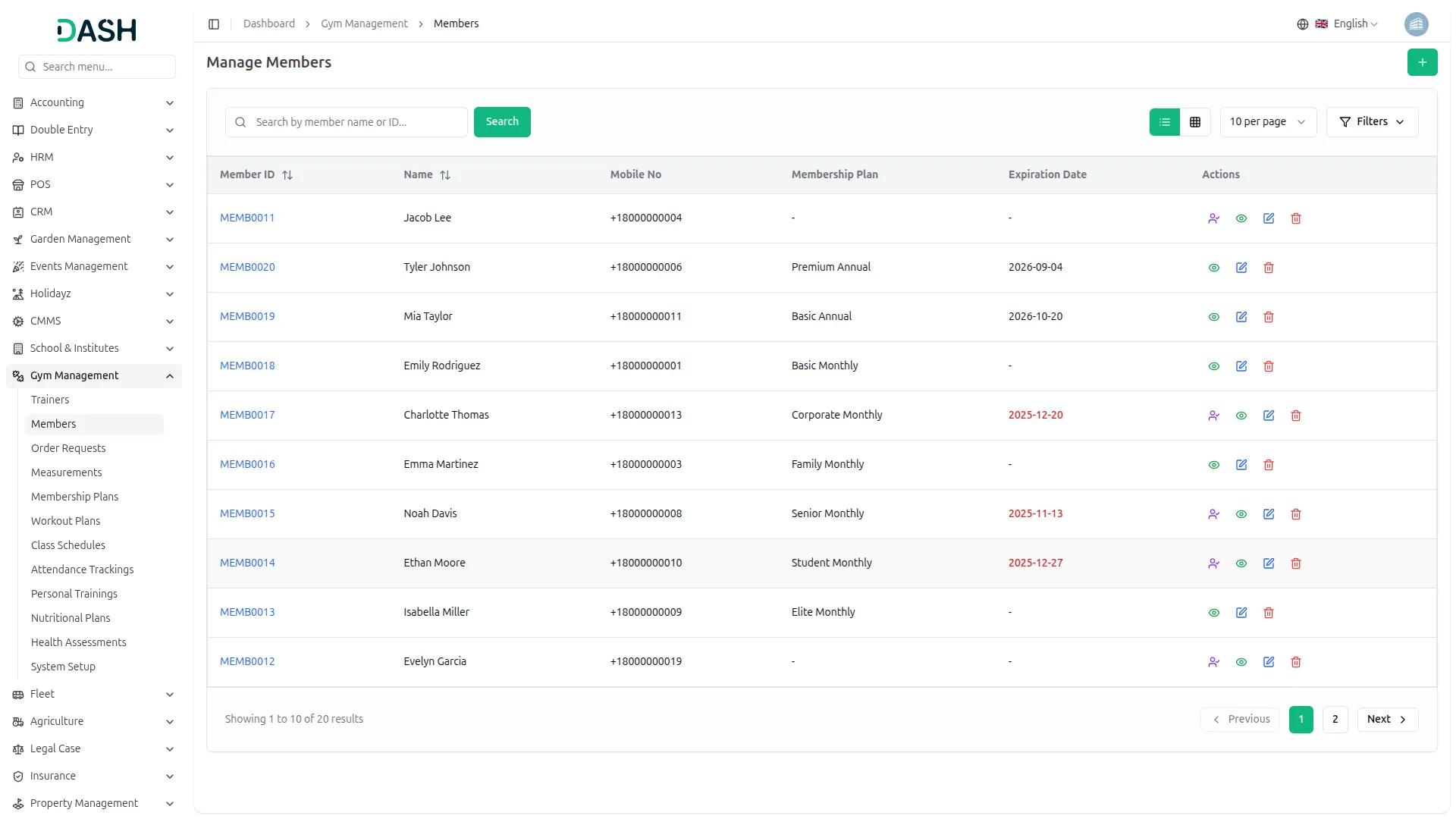Click edit icon for Tyler Johnson
1456x819 pixels.
[1241, 268]
